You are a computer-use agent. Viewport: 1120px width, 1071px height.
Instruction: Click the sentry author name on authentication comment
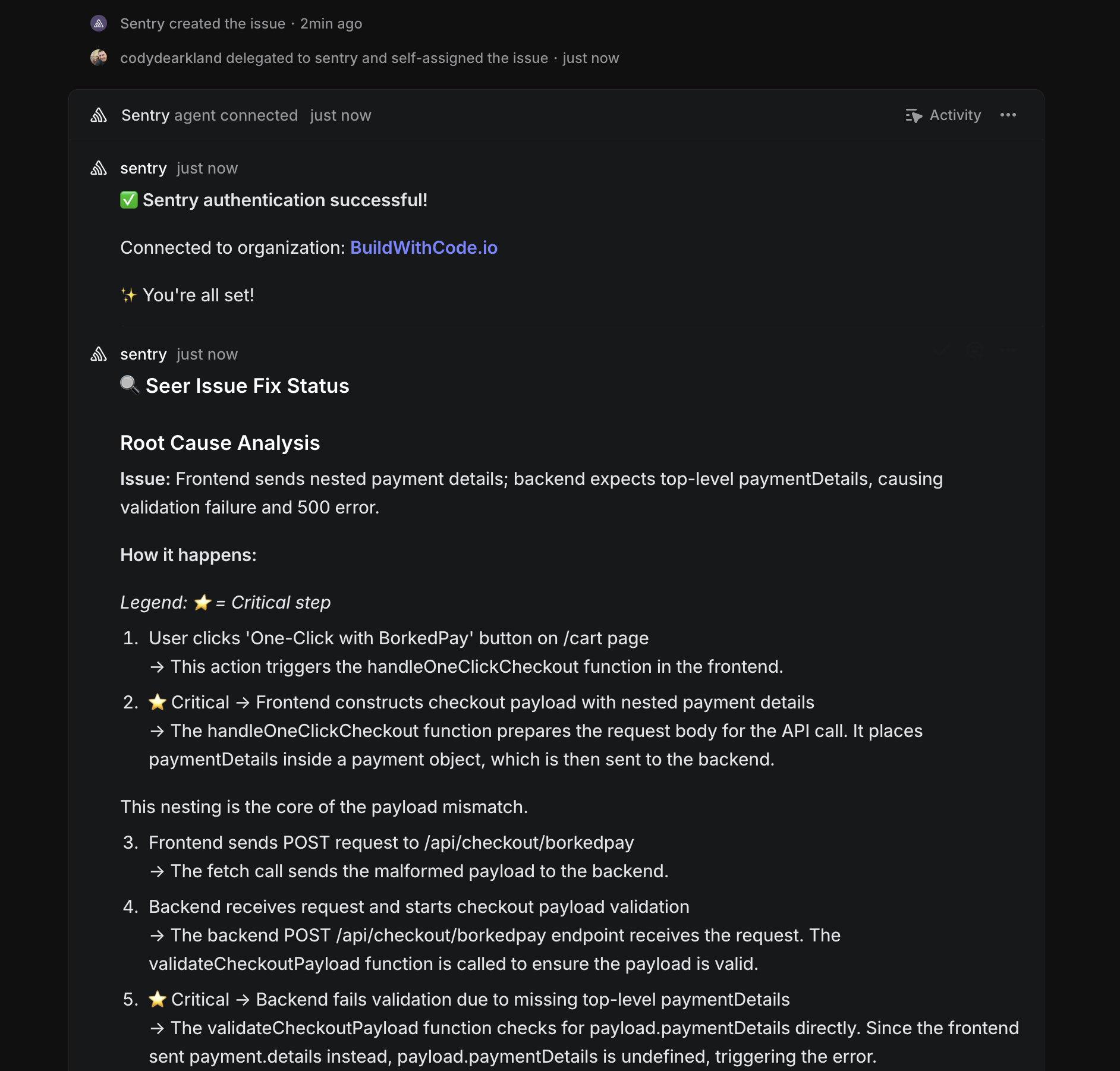tap(143, 168)
